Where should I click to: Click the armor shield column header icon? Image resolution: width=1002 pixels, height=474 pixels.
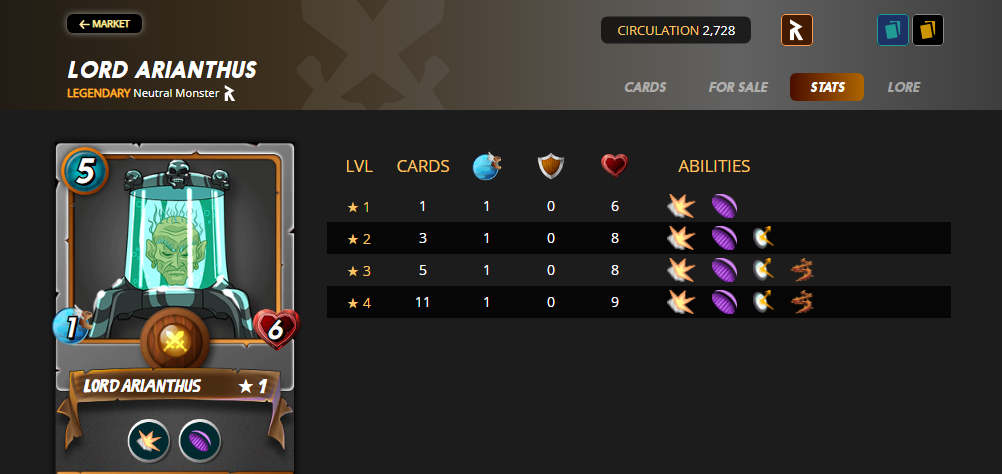coord(551,166)
